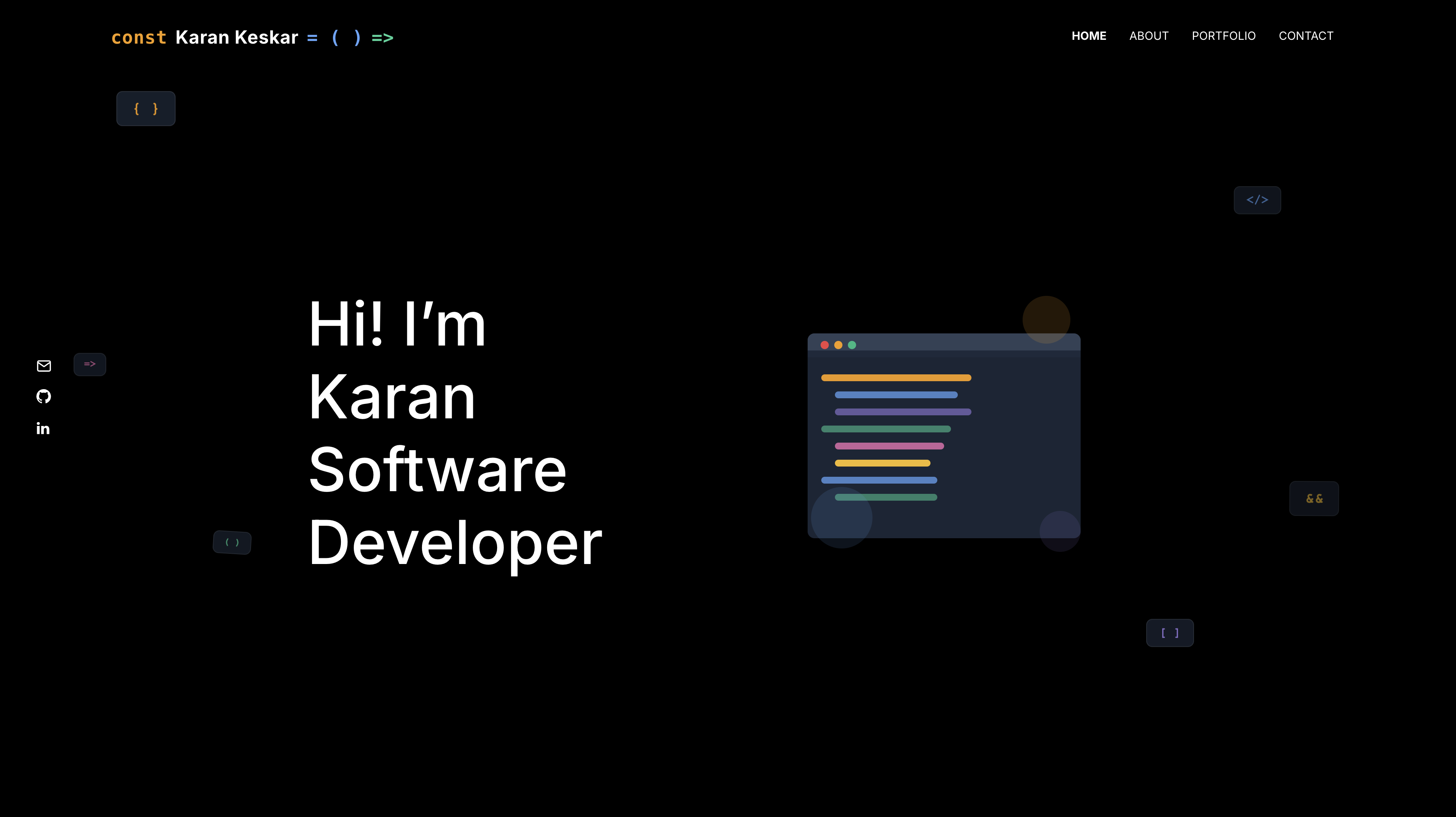
Task: Select the HOME navigation item
Action: point(1089,36)
